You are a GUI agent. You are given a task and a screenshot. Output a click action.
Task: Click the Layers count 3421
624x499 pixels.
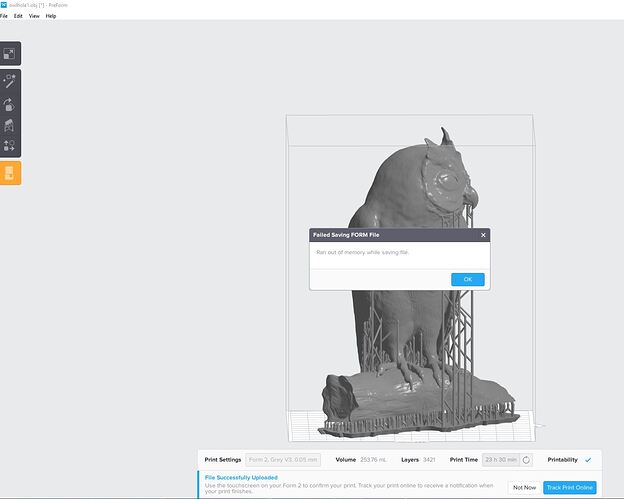click(429, 460)
